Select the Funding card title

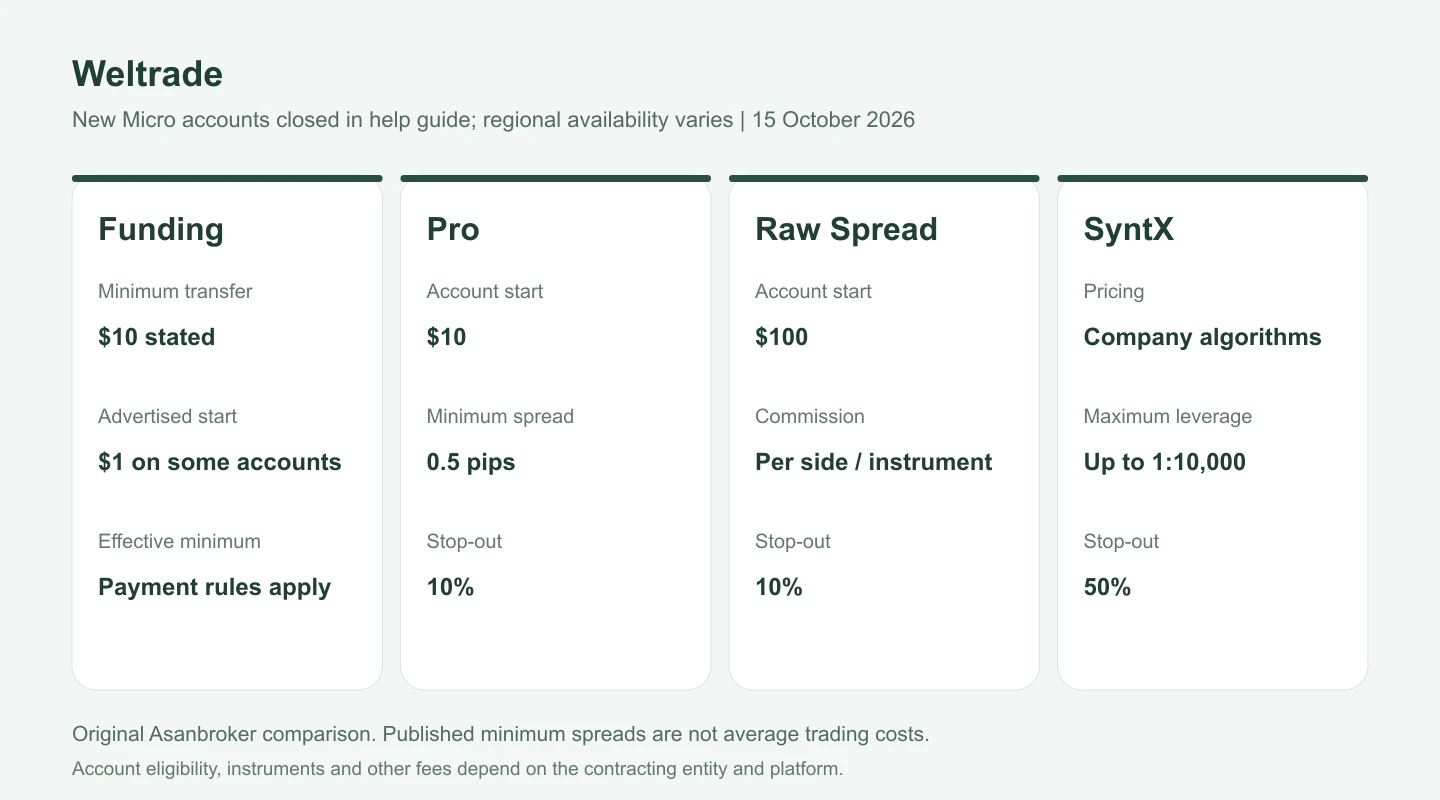click(161, 229)
